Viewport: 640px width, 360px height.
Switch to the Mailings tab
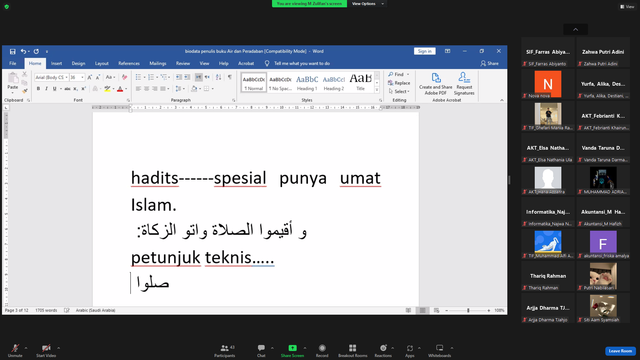(x=158, y=63)
